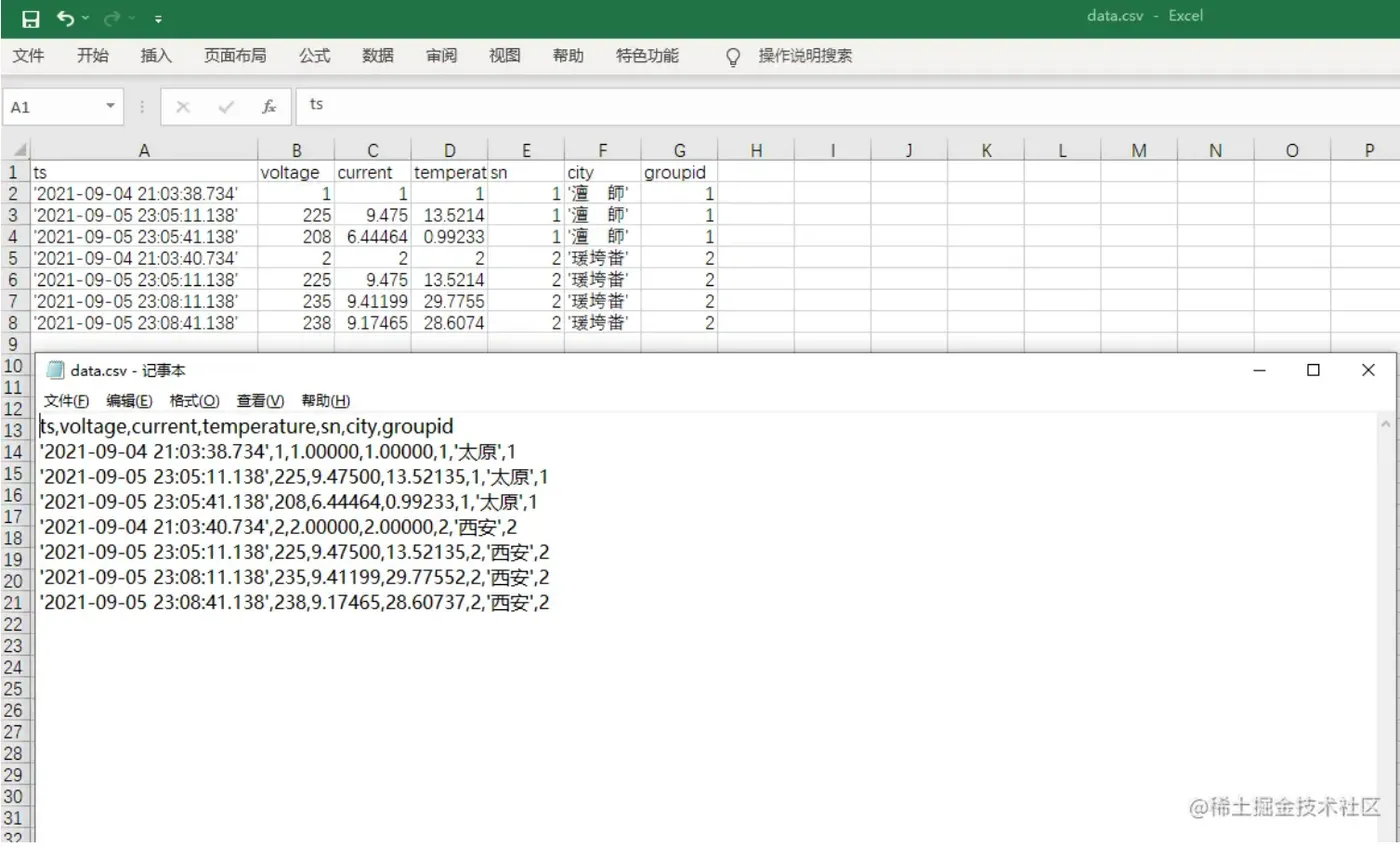The height and width of the screenshot is (847, 1400).
Task: Click the confirm checkmark in formula bar
Action: tap(226, 107)
